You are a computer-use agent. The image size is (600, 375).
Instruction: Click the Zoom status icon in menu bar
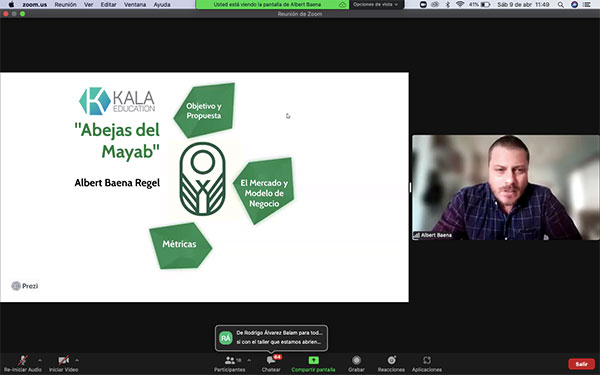[x=423, y=5]
